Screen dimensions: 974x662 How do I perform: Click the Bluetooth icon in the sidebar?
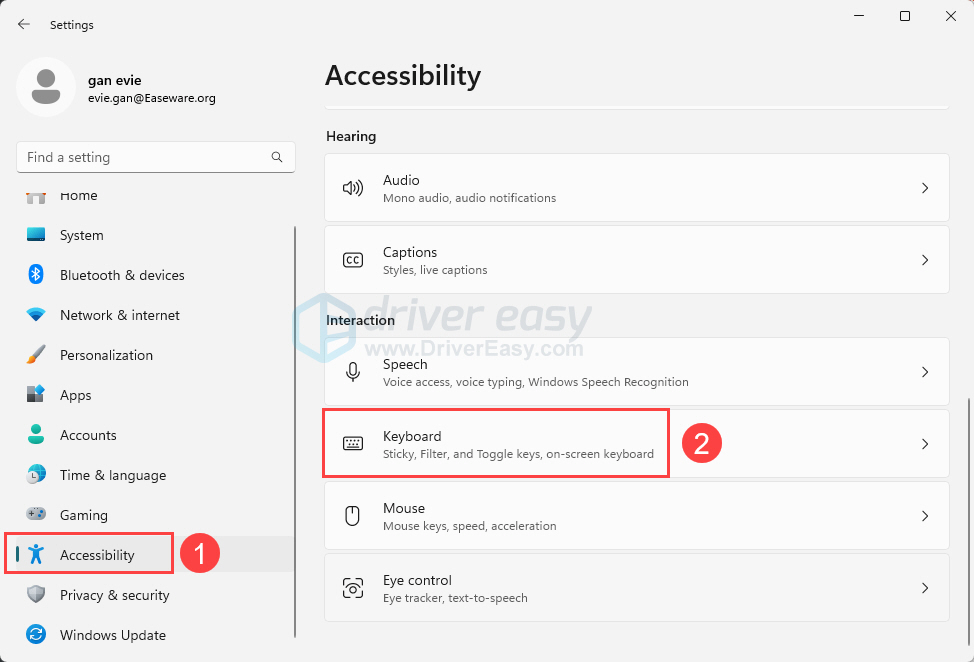click(x=35, y=275)
